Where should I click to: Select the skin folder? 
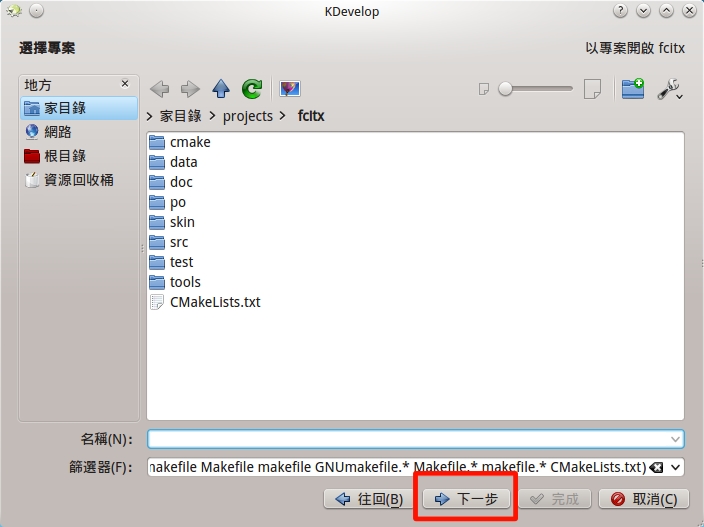click(172, 222)
